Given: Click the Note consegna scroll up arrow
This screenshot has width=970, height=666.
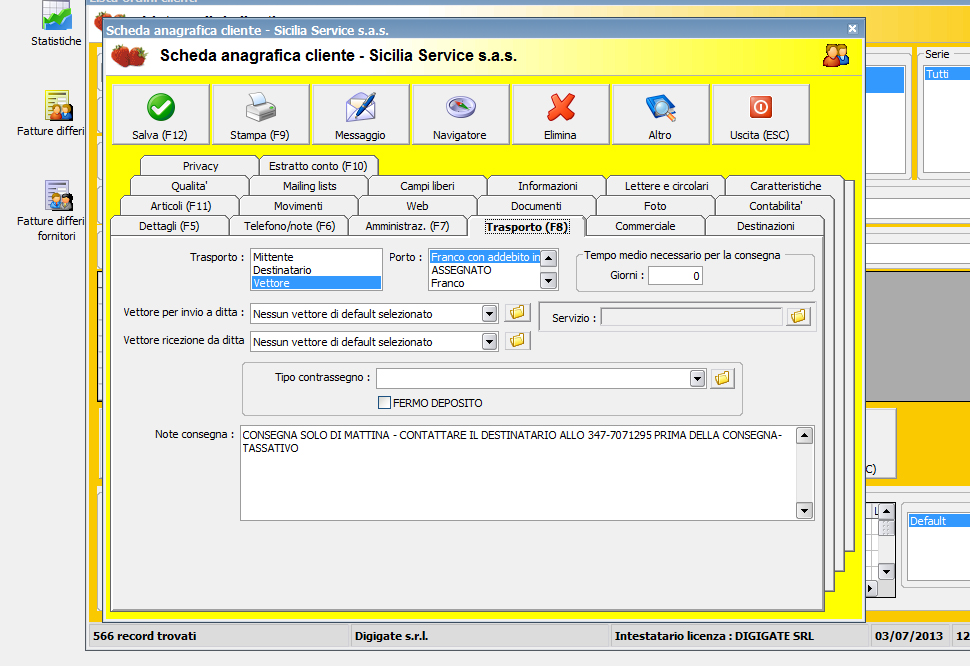Looking at the screenshot, I should (804, 436).
